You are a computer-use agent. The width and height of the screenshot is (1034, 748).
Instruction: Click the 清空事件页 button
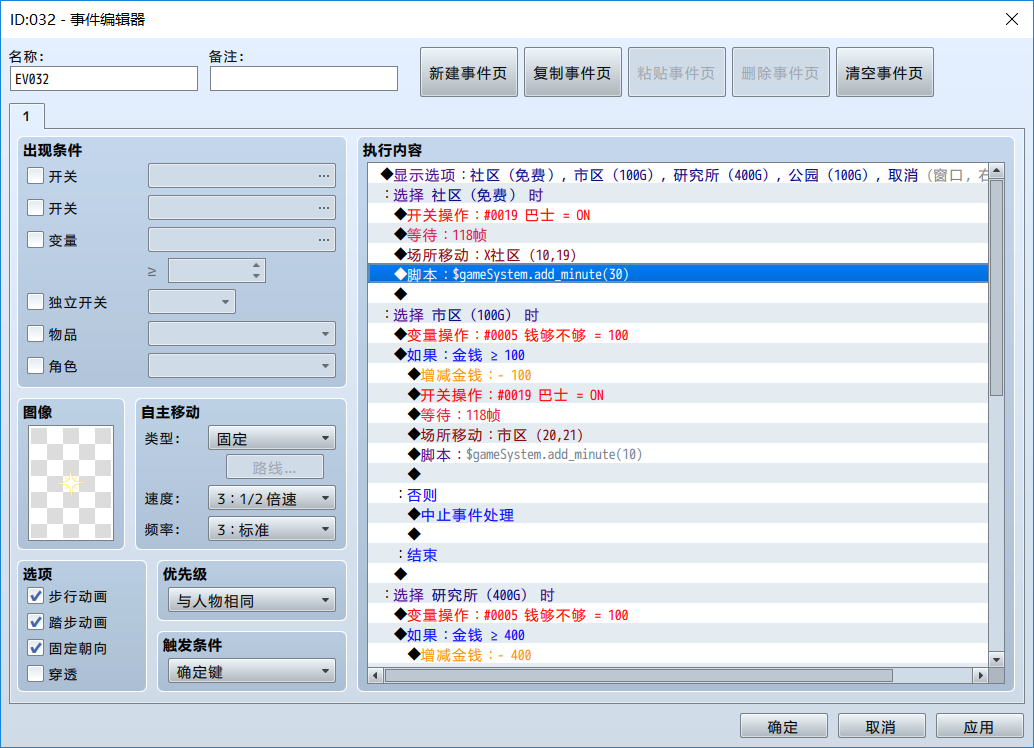coord(885,73)
